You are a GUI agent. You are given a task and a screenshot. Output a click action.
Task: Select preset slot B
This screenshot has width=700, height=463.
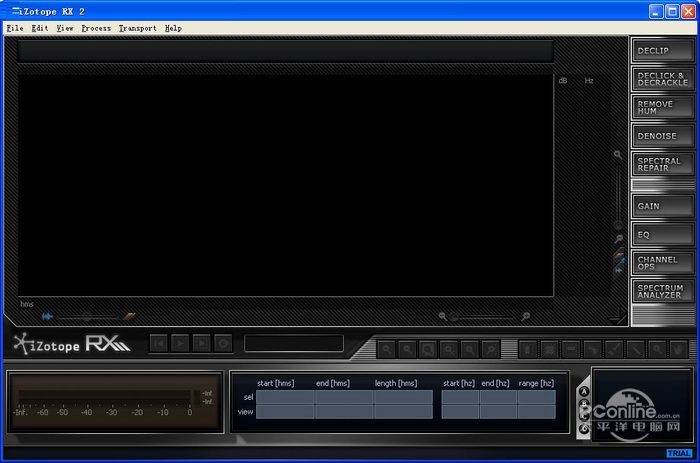[x=584, y=404]
